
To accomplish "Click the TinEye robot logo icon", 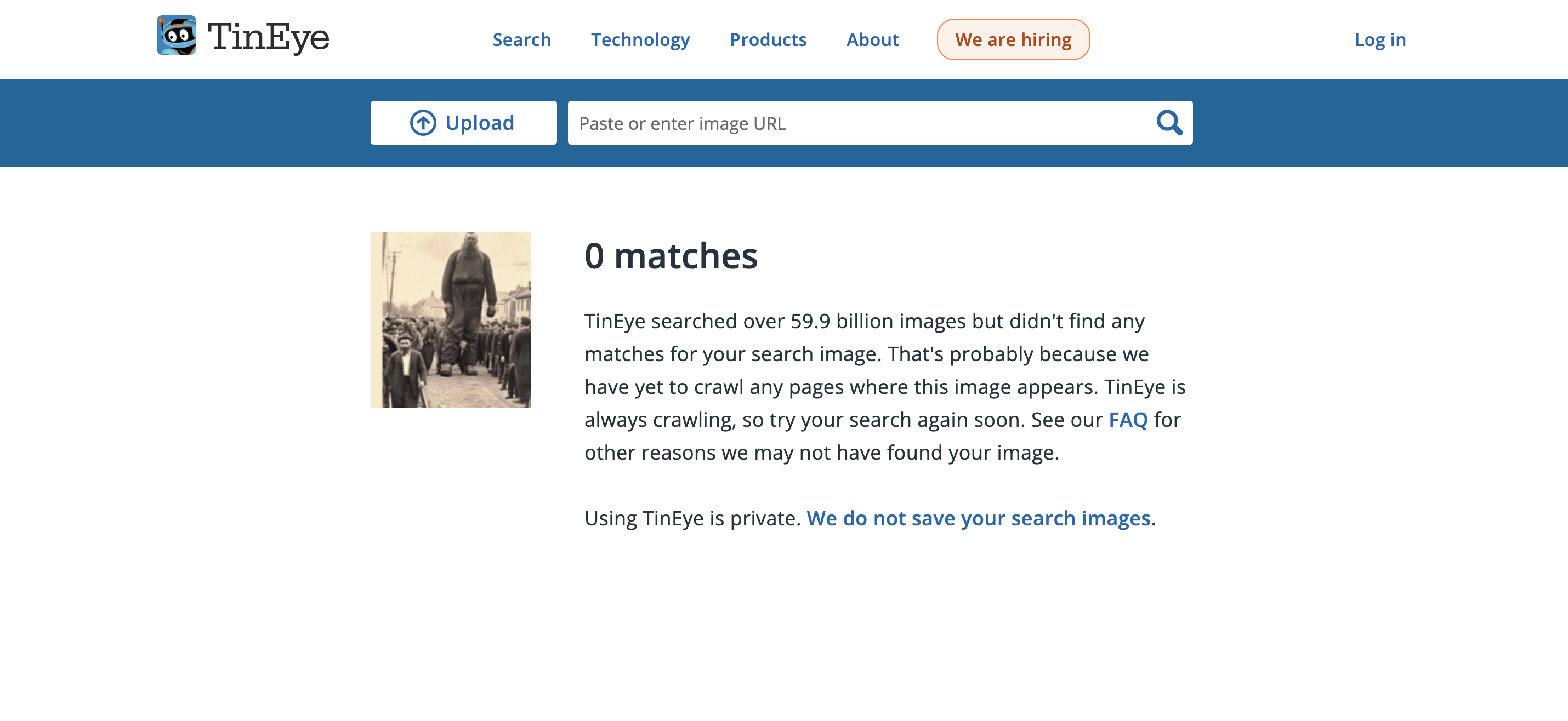I will pos(177,35).
